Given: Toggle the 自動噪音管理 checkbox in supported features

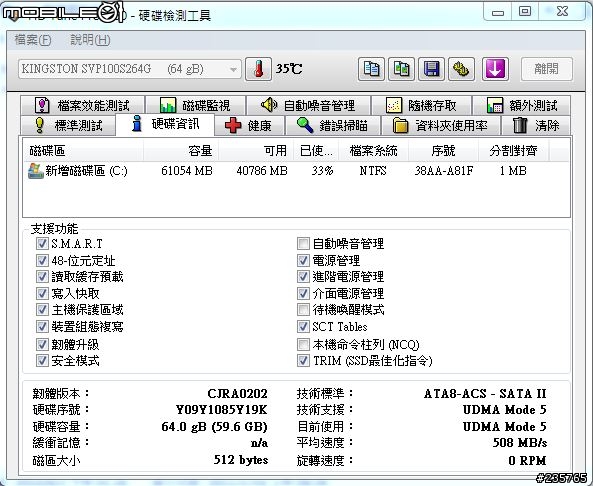Looking at the screenshot, I should click(x=303, y=244).
